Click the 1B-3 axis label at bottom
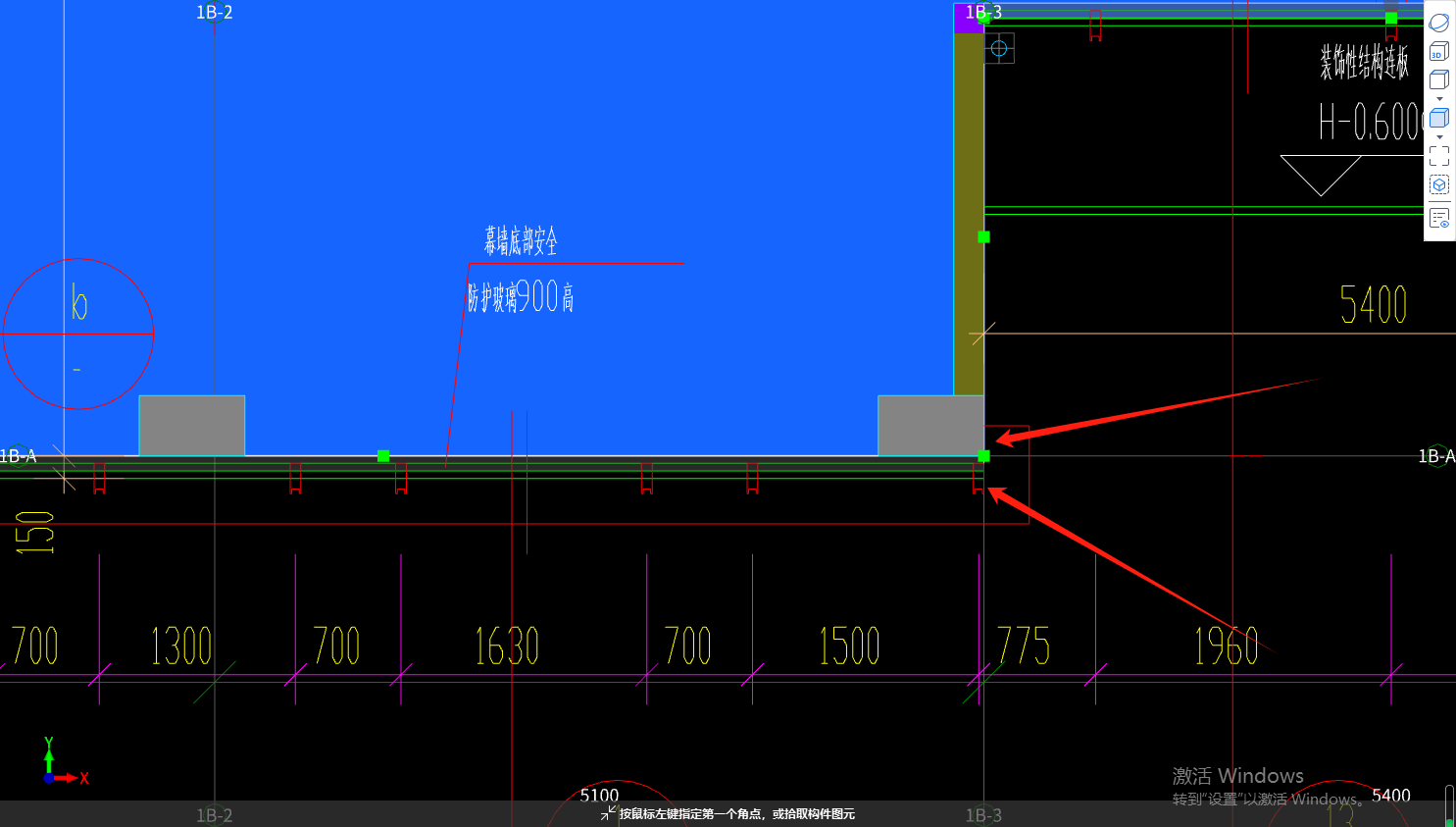1456x827 pixels. point(983,815)
